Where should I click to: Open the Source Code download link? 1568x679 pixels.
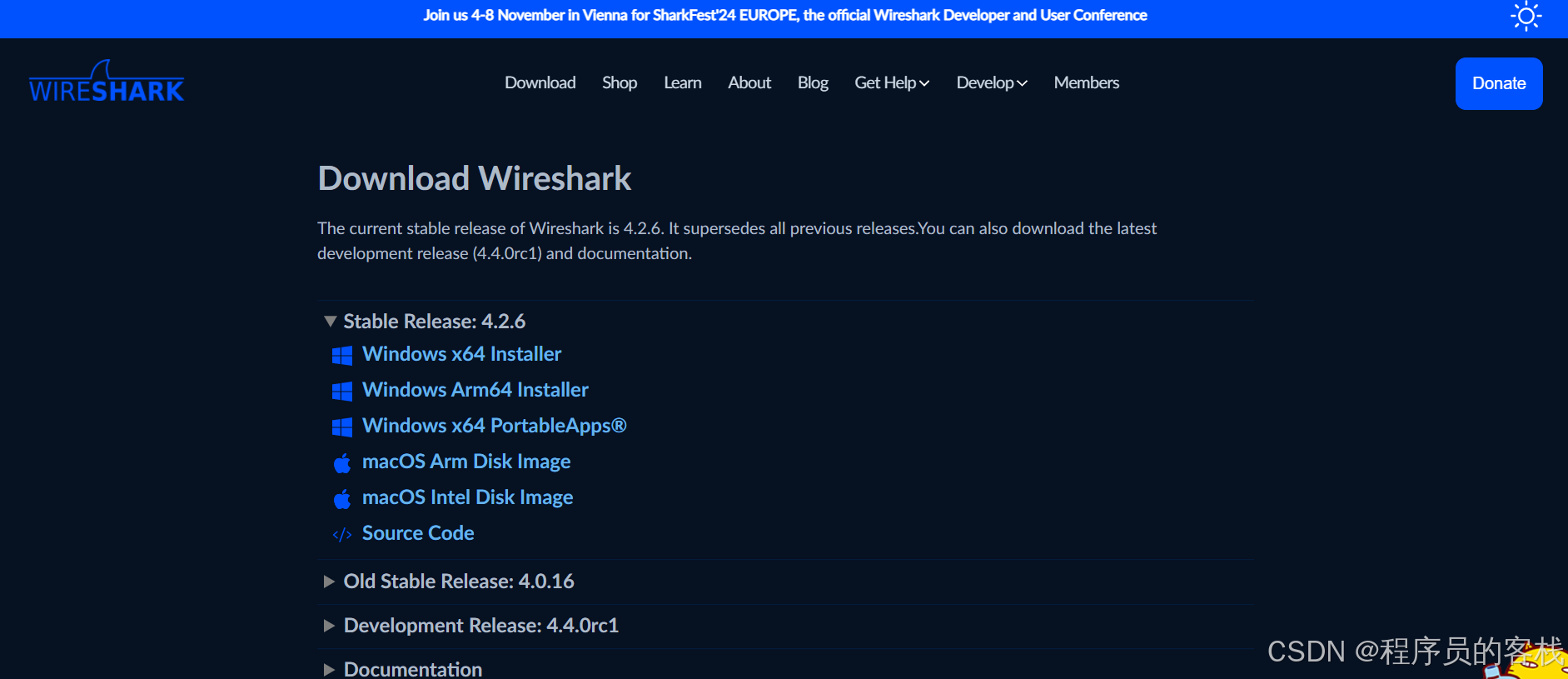(x=418, y=533)
